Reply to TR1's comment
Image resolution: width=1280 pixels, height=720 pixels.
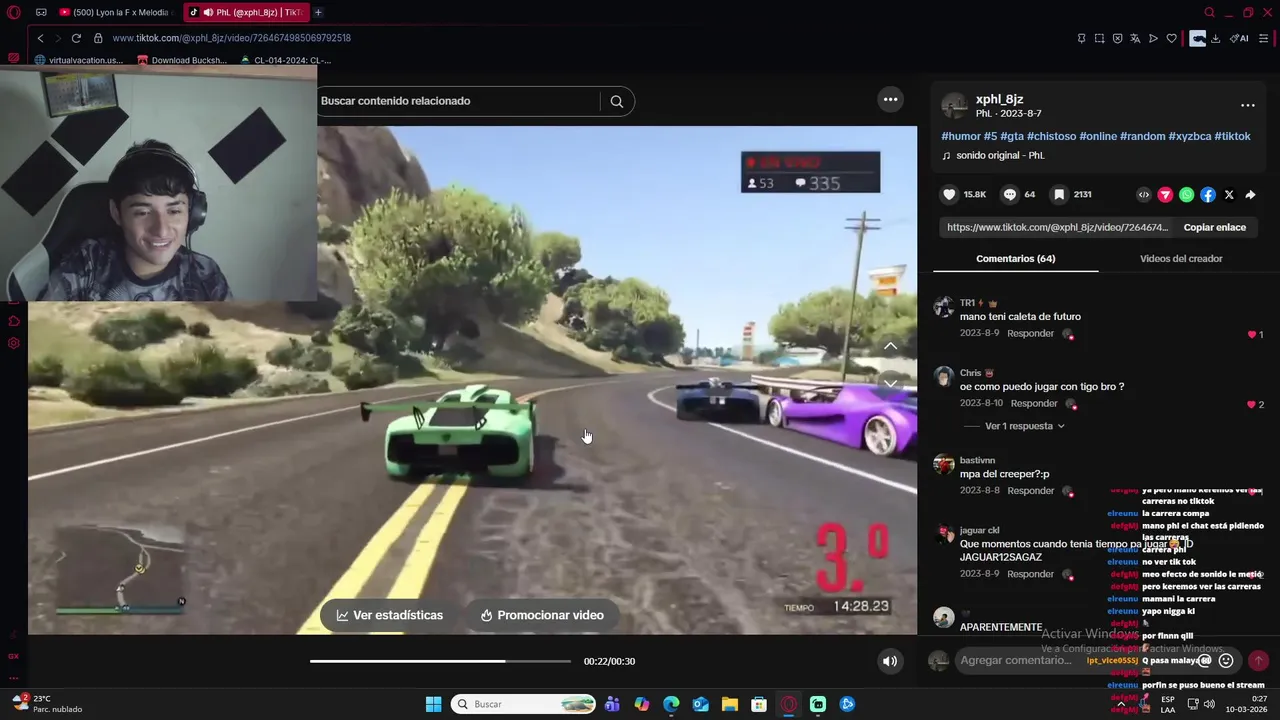[1030, 333]
